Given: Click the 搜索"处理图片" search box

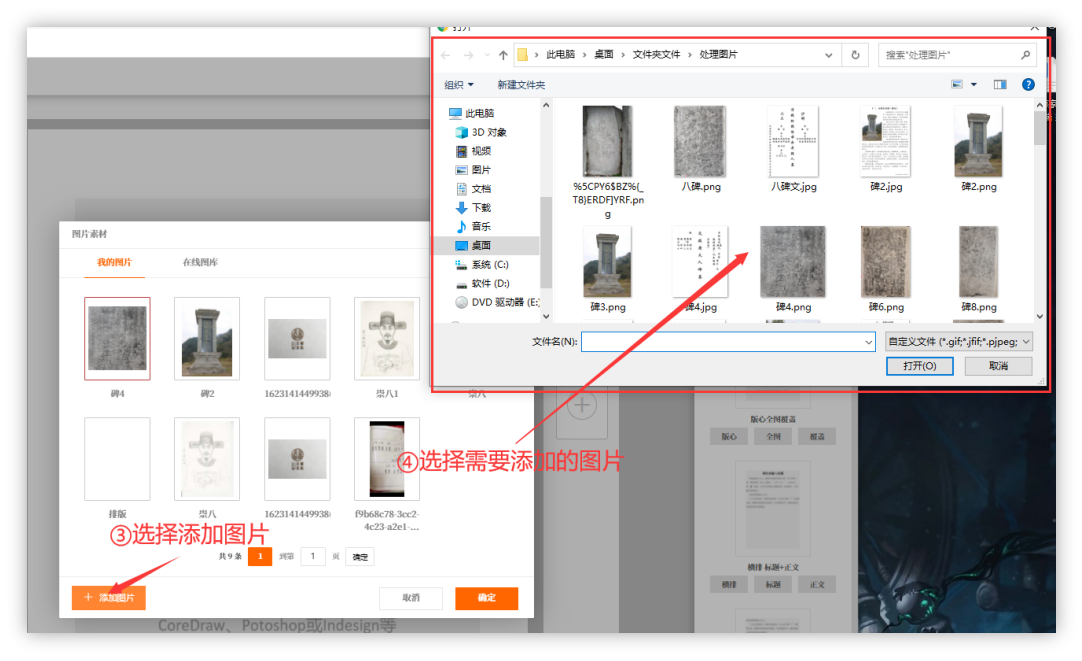Looking at the screenshot, I should (x=958, y=55).
